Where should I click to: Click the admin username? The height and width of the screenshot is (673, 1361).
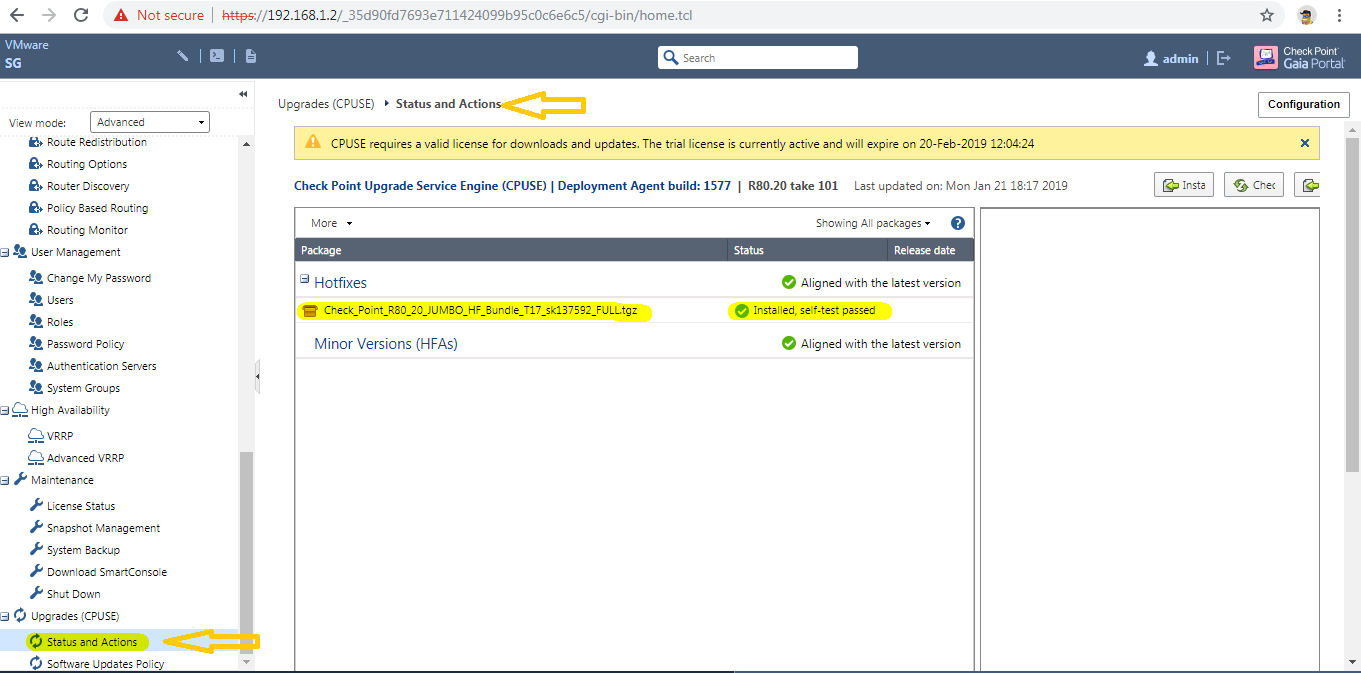pos(1180,59)
